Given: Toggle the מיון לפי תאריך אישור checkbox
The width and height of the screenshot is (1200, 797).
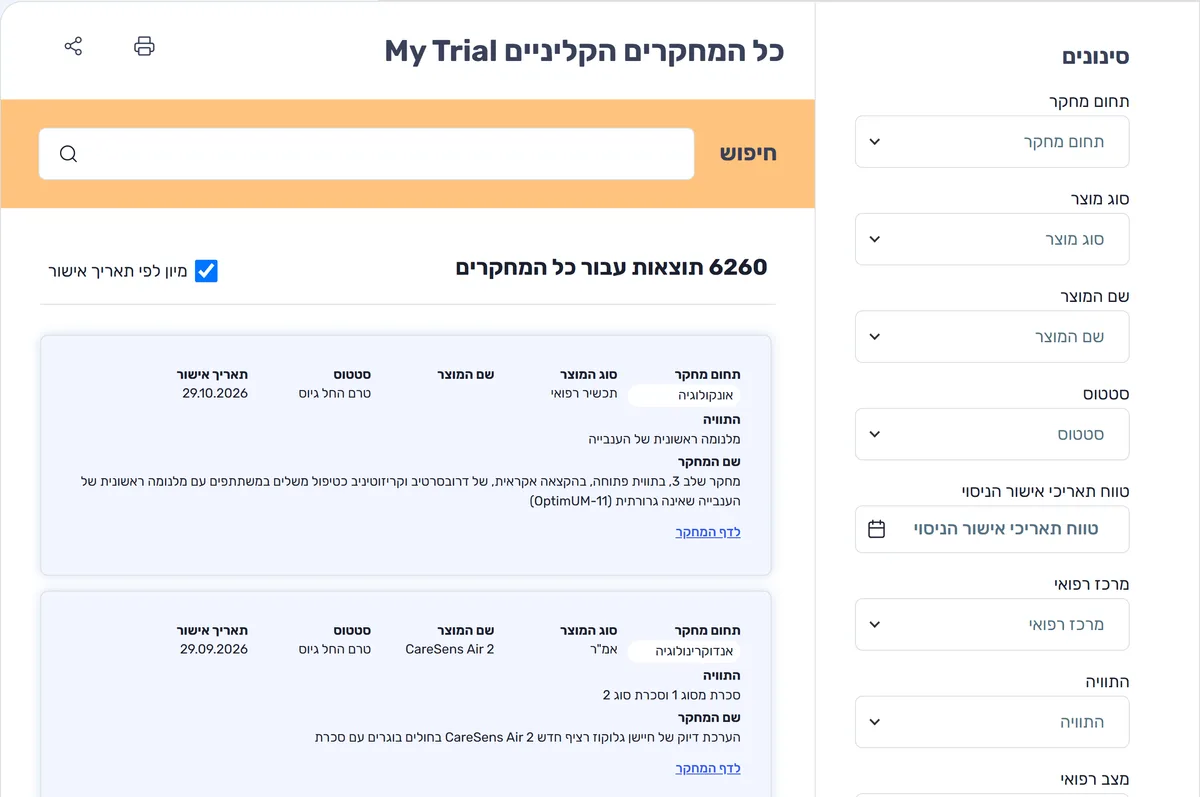Looking at the screenshot, I should (x=206, y=271).
